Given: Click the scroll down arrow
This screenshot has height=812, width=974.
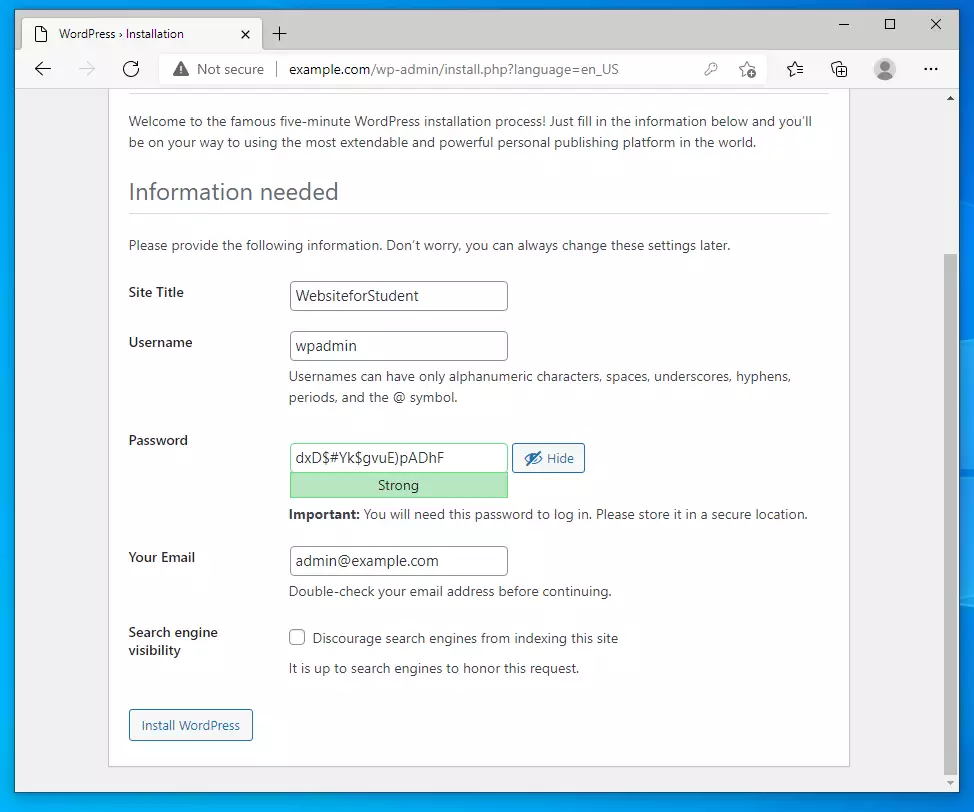Looking at the screenshot, I should [x=950, y=783].
